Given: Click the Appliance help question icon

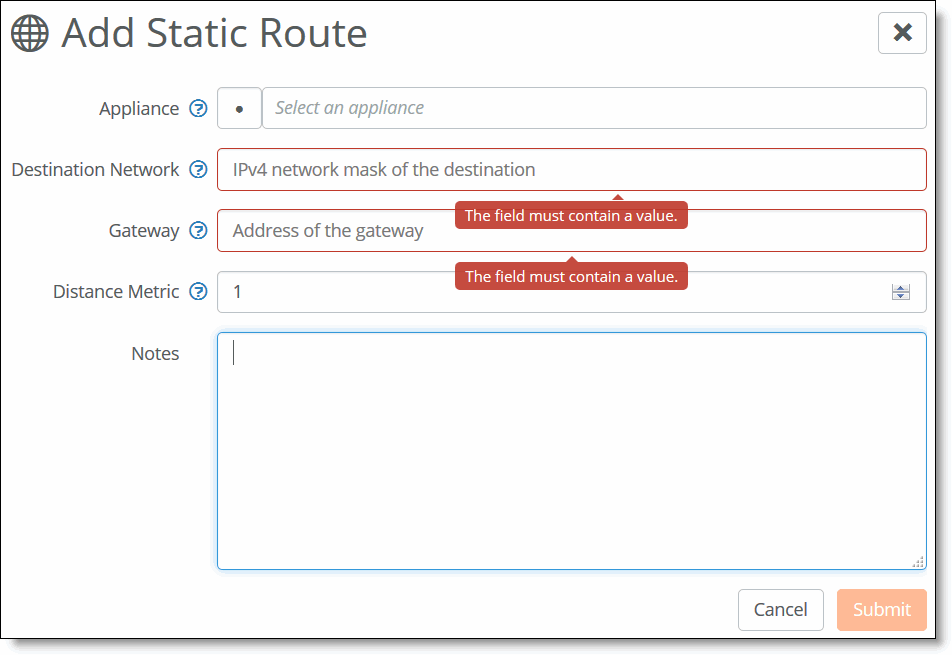Looking at the screenshot, I should tap(198, 109).
